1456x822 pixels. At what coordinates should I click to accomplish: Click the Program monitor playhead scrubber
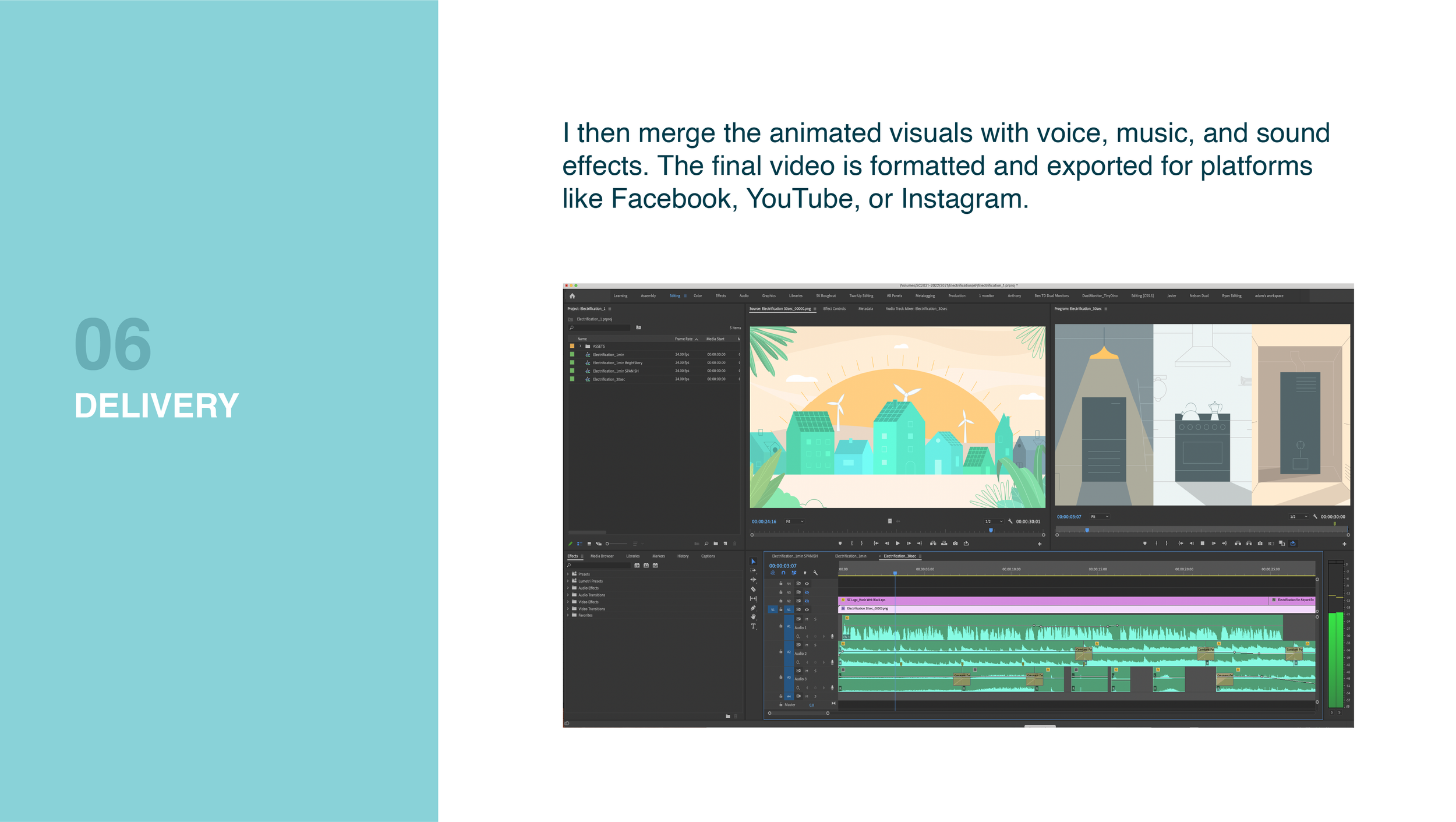pyautogui.click(x=1087, y=530)
